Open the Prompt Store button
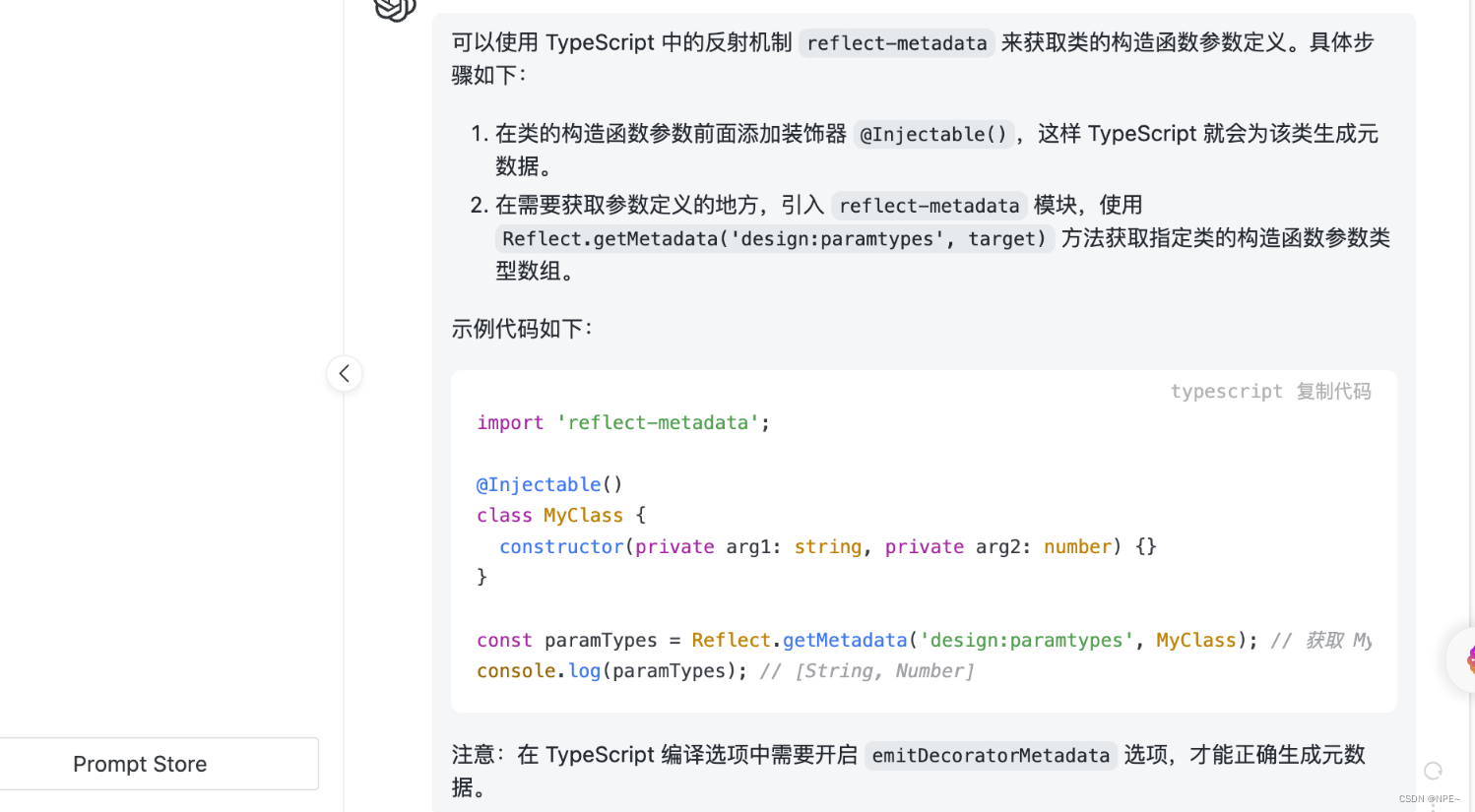The height and width of the screenshot is (812, 1475). coord(159,764)
